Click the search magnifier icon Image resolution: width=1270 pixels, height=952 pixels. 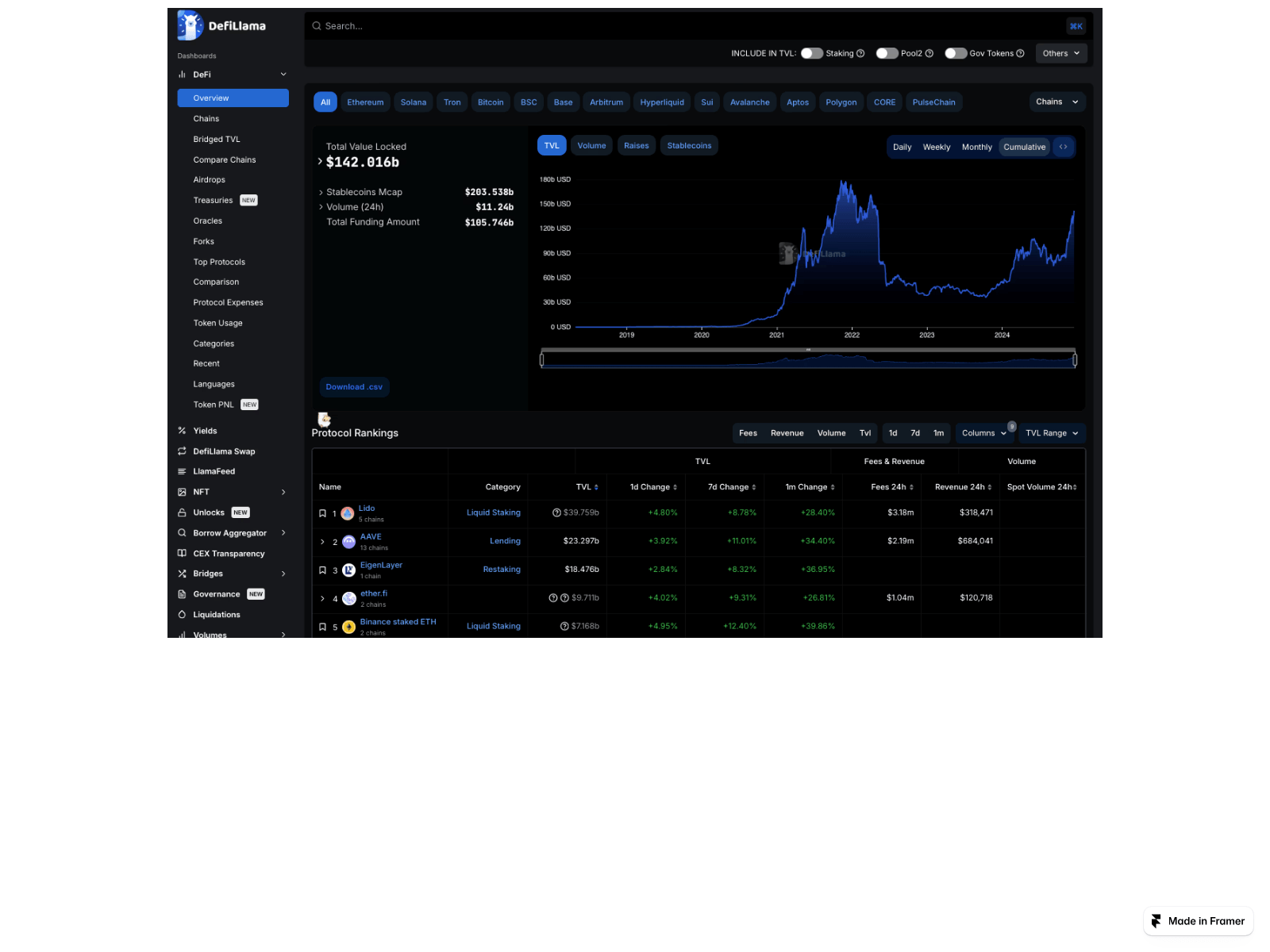coord(317,26)
